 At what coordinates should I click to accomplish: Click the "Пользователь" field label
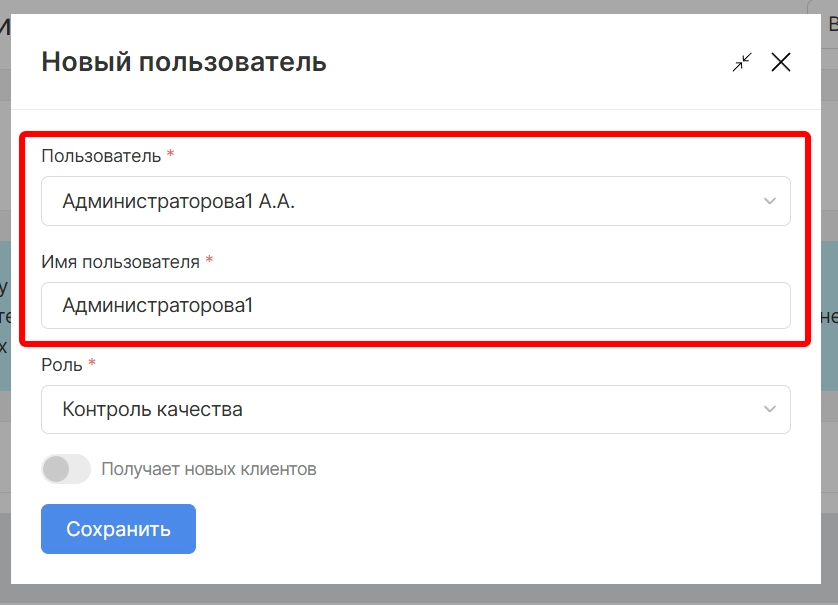click(100, 156)
